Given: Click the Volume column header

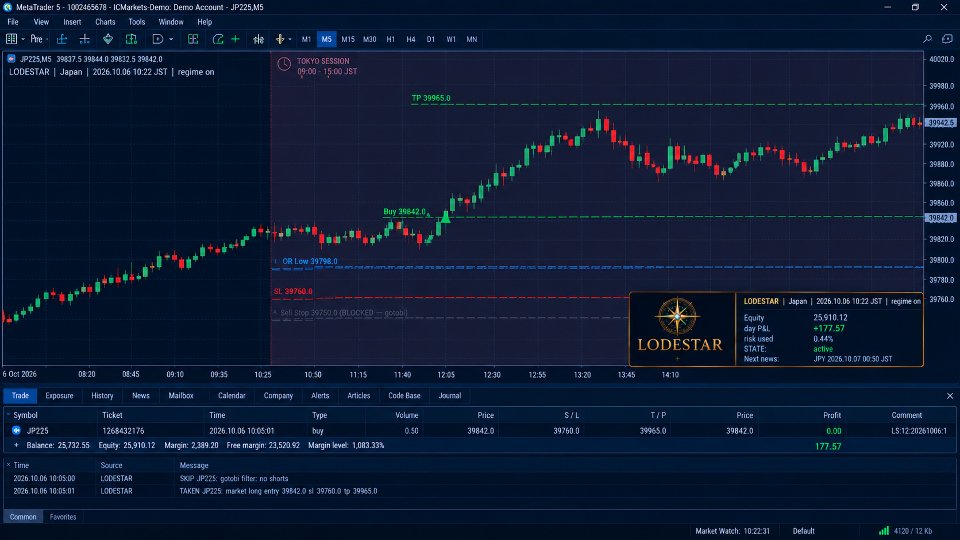Looking at the screenshot, I should click(x=407, y=415).
